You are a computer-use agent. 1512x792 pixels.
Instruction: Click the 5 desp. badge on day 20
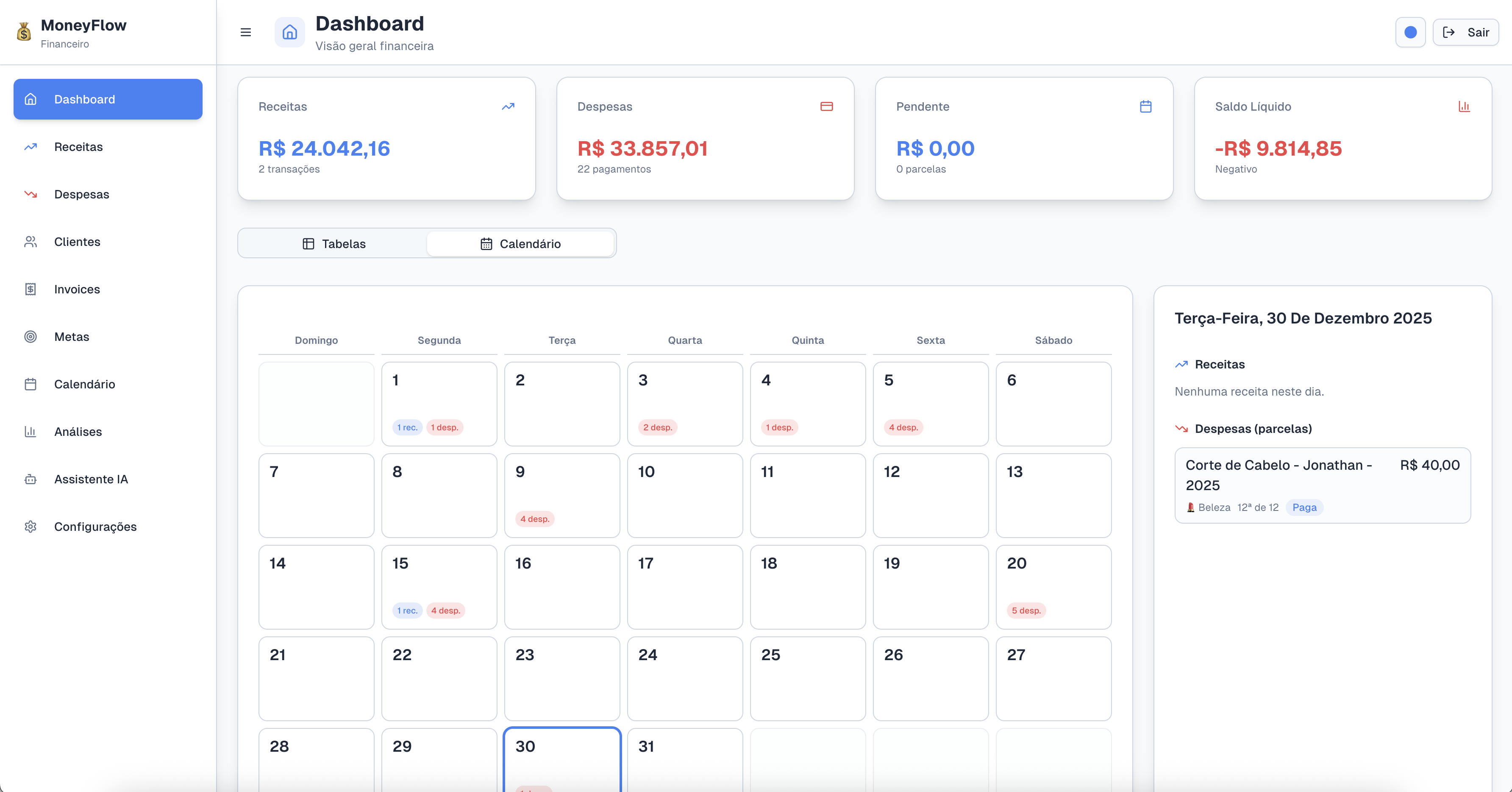point(1026,611)
